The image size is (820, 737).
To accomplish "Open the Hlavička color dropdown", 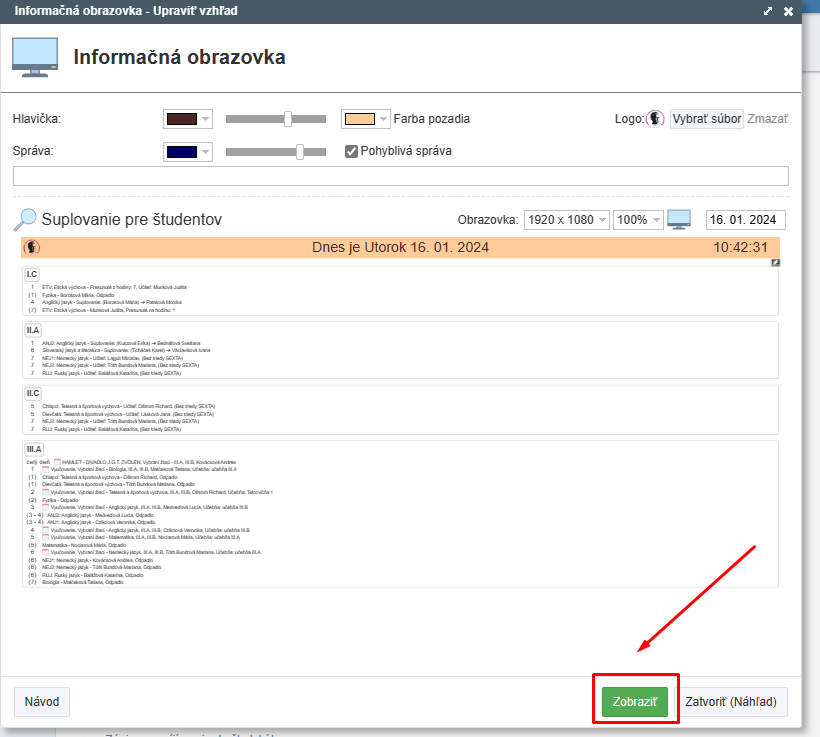I will [x=188, y=119].
